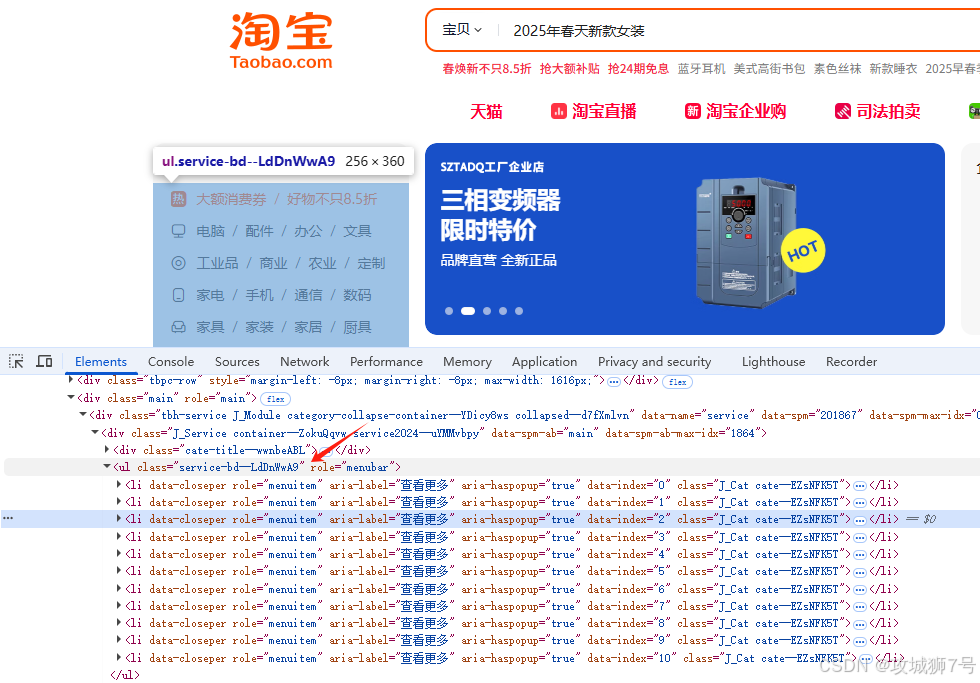Switch to the Elements tab
Image resolution: width=980 pixels, height=683 pixels.
pyautogui.click(x=101, y=361)
